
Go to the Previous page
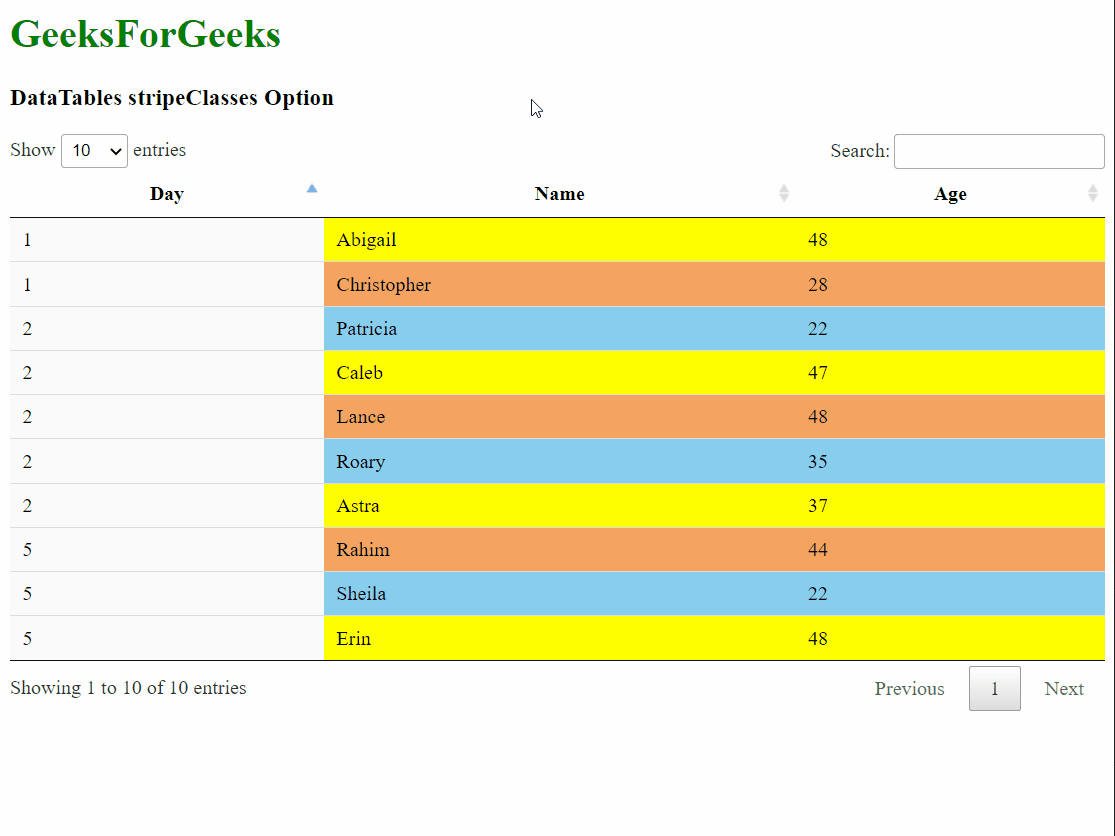[x=909, y=689]
